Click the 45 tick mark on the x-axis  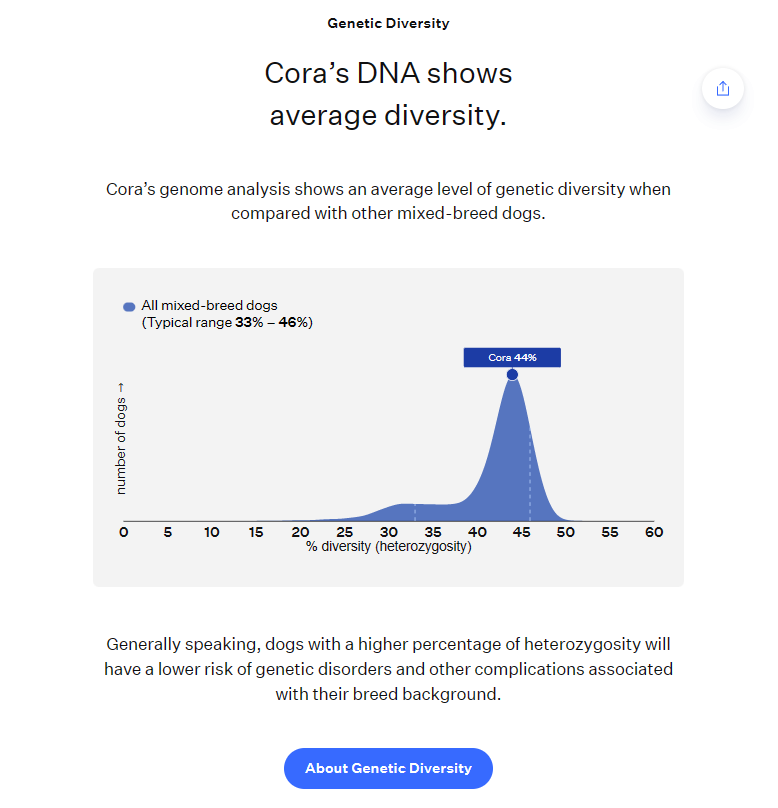coord(521,532)
